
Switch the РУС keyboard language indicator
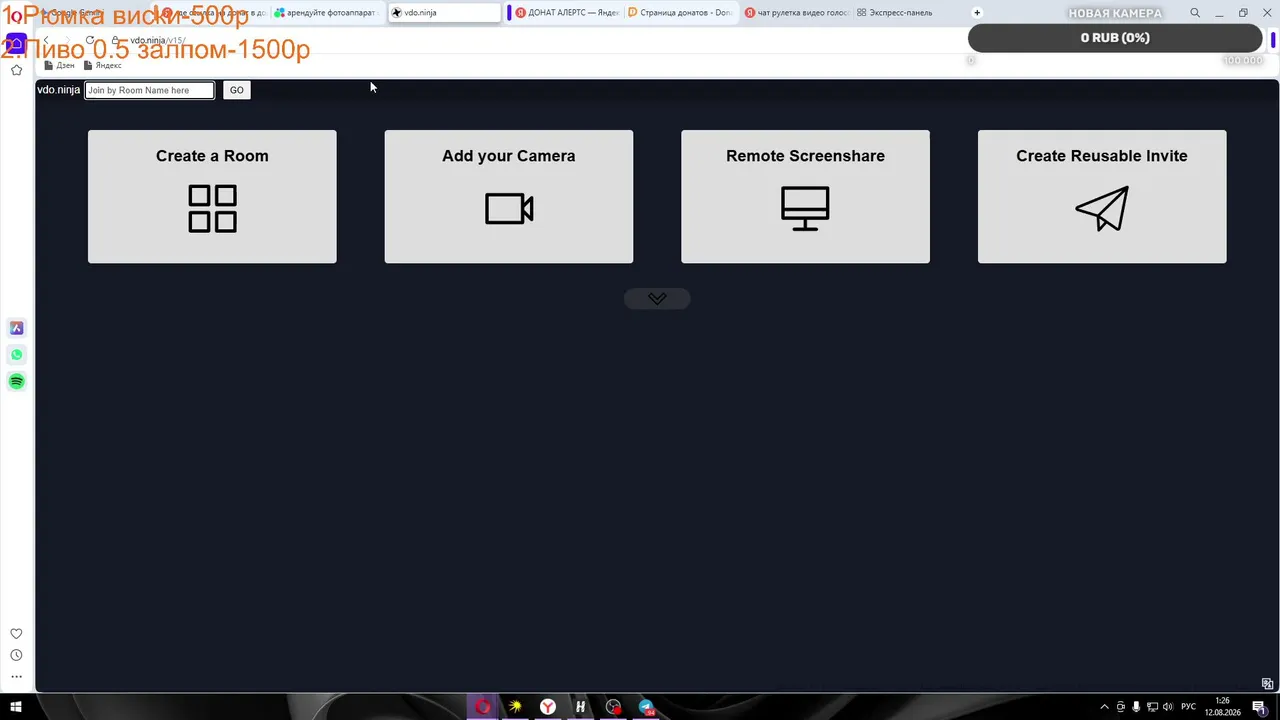(x=1189, y=707)
